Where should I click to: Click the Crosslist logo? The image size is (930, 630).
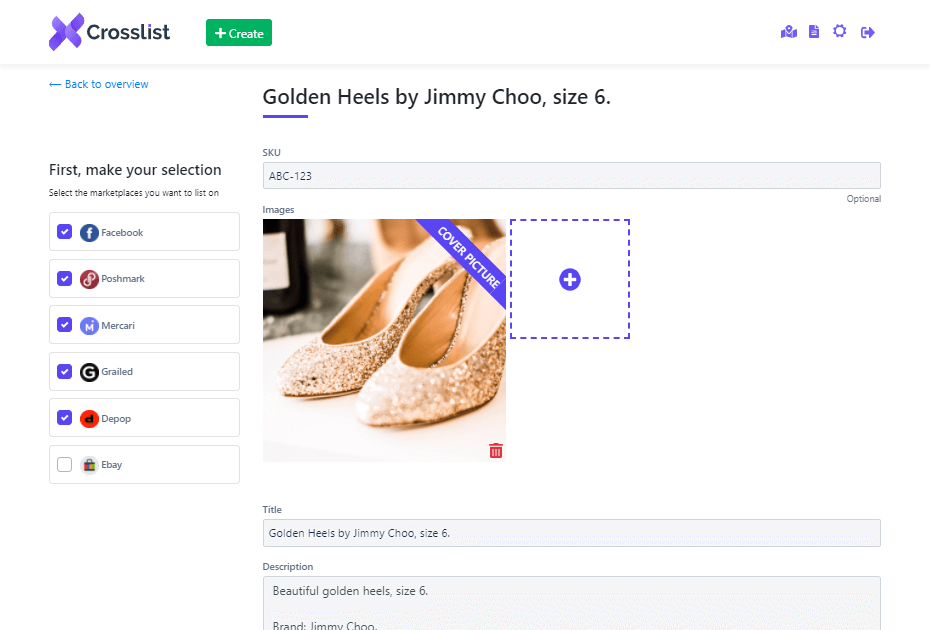[109, 32]
